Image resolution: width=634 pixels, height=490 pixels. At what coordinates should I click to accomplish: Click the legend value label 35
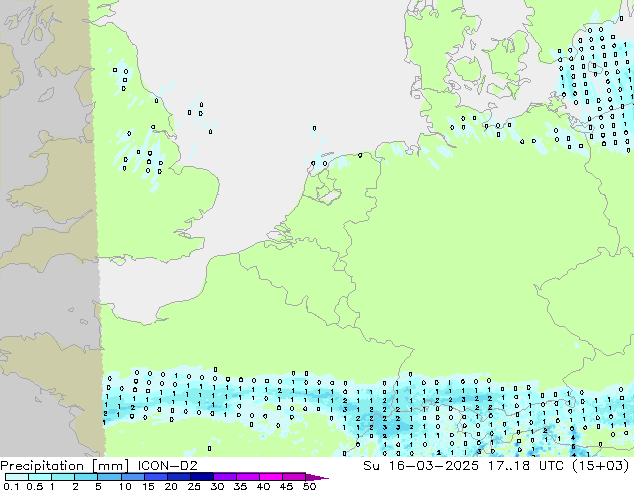point(240,486)
